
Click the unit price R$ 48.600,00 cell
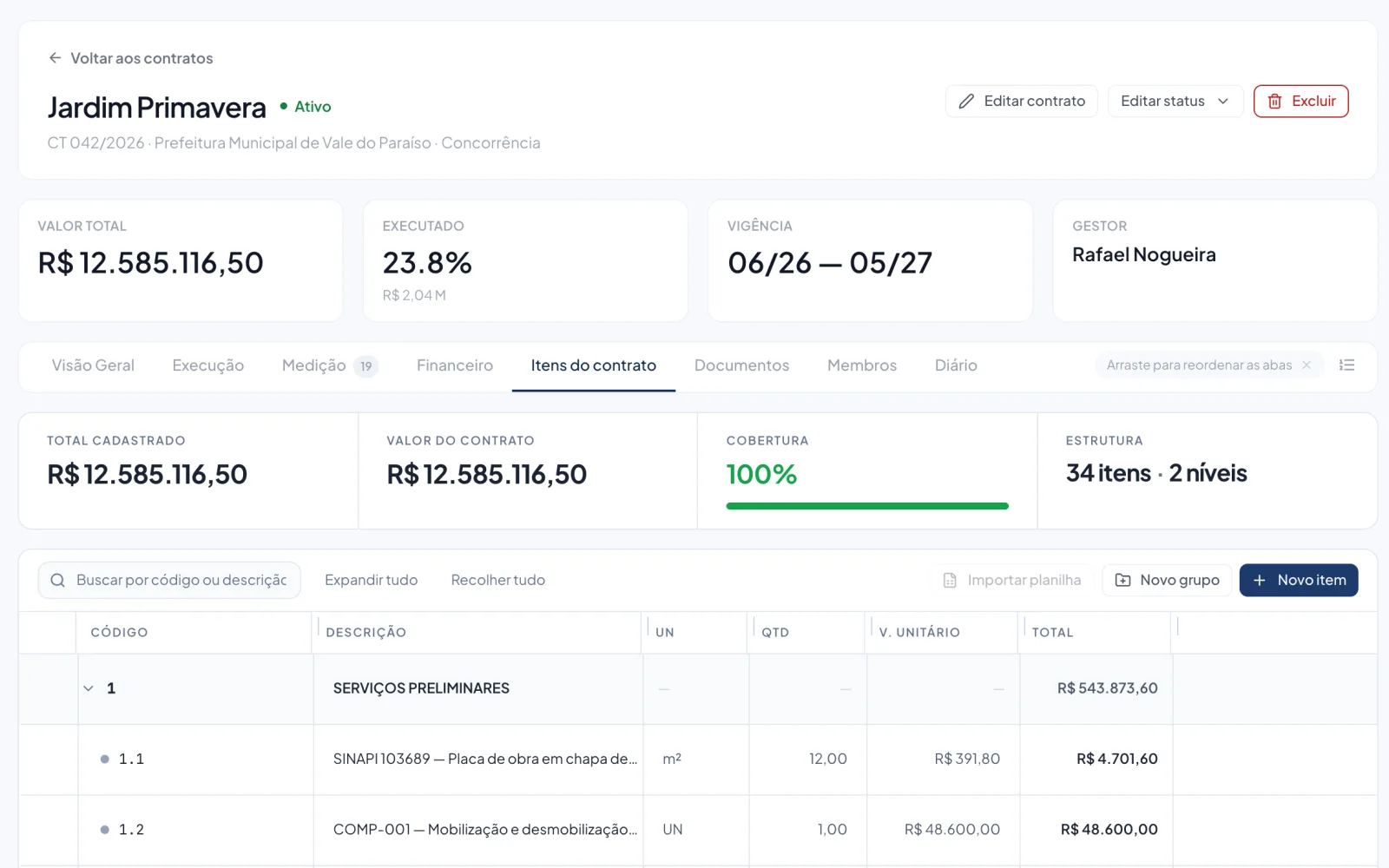point(952,830)
